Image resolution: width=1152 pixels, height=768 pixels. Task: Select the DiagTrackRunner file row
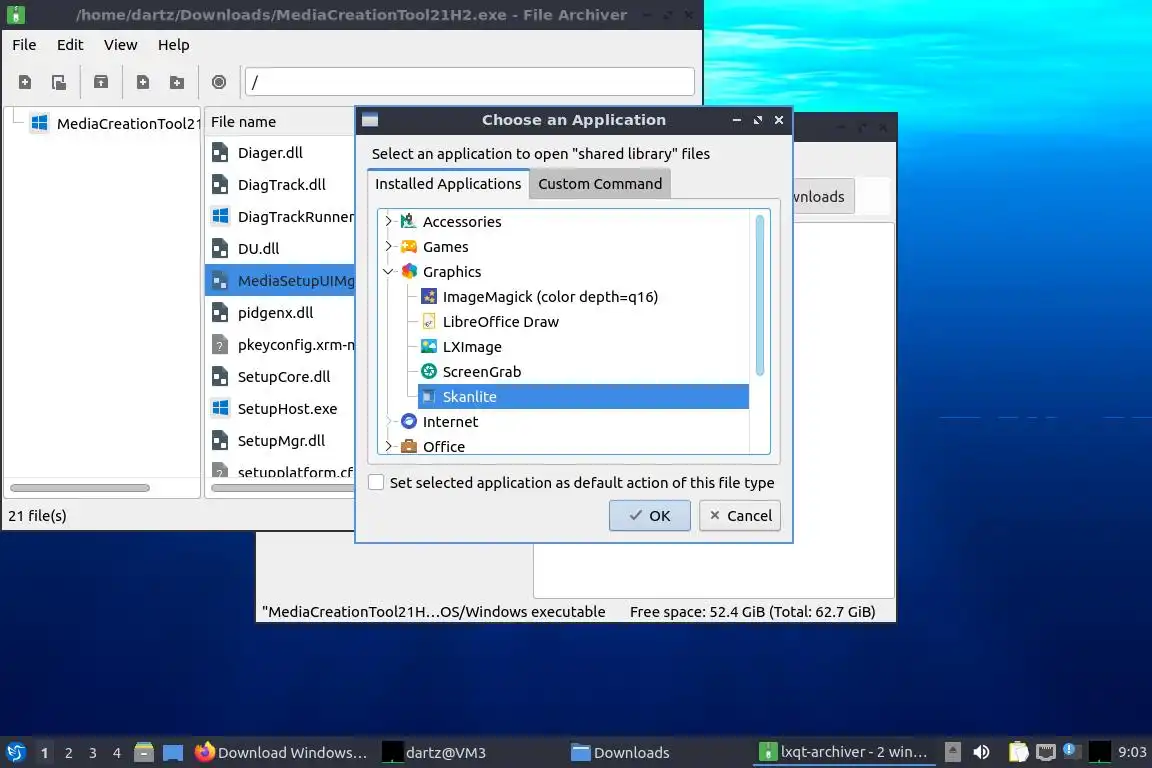(x=280, y=217)
